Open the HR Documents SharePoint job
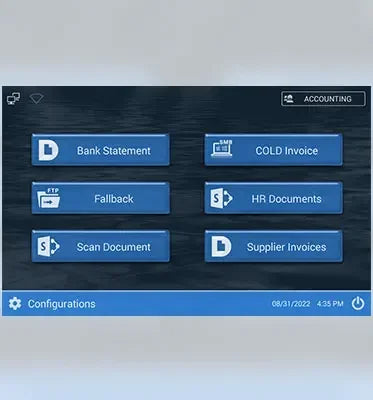Screen dimensions: 373x400 (x=273, y=198)
